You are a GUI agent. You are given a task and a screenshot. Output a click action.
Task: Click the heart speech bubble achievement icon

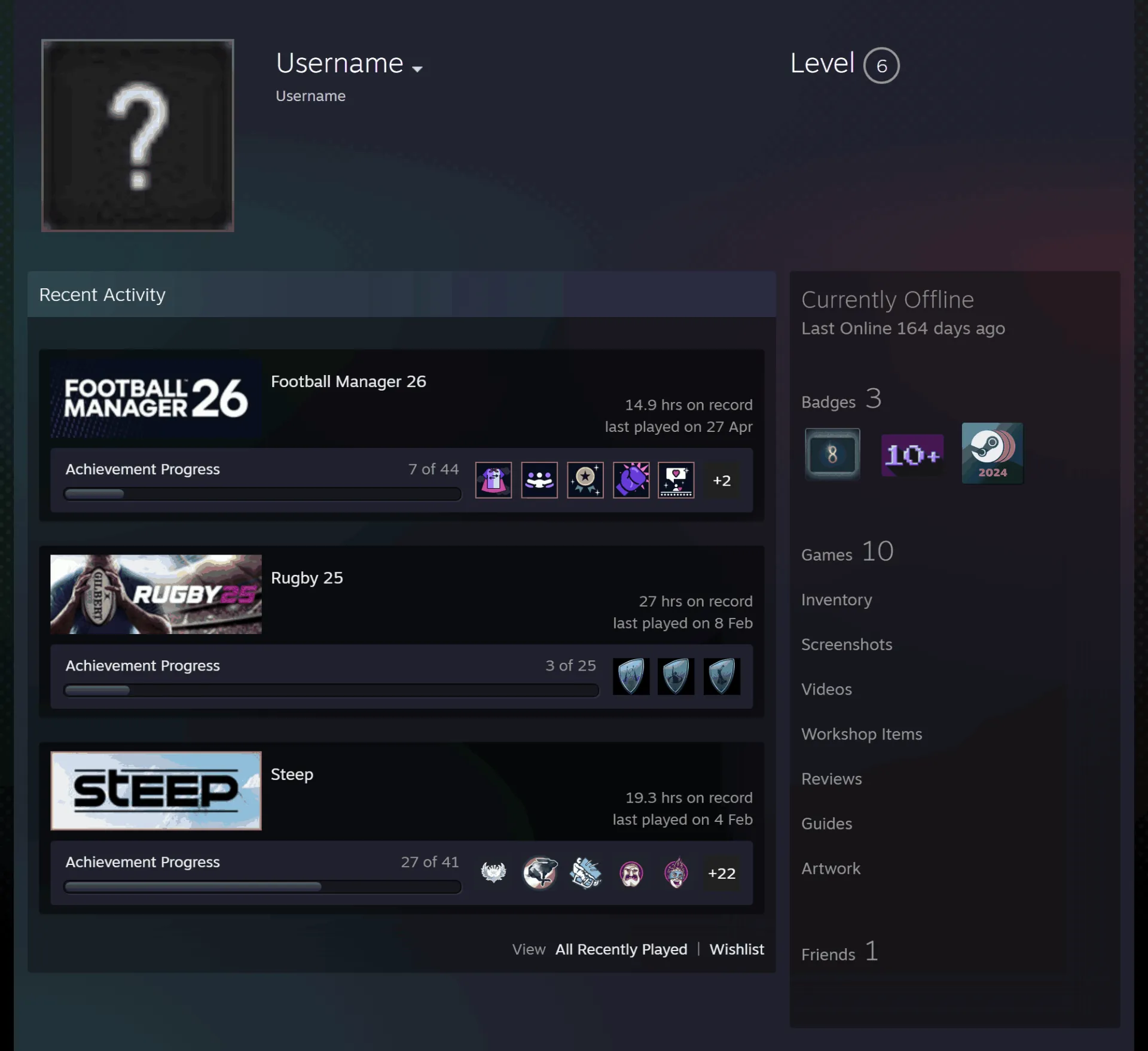(676, 480)
